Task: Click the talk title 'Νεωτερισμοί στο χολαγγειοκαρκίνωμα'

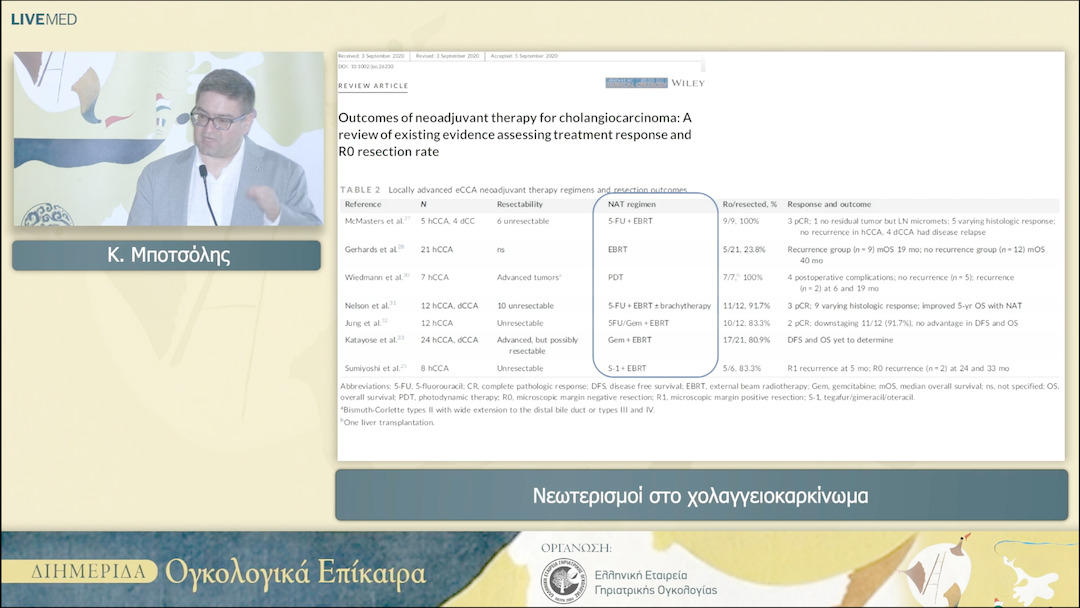Action: pyautogui.click(x=700, y=495)
